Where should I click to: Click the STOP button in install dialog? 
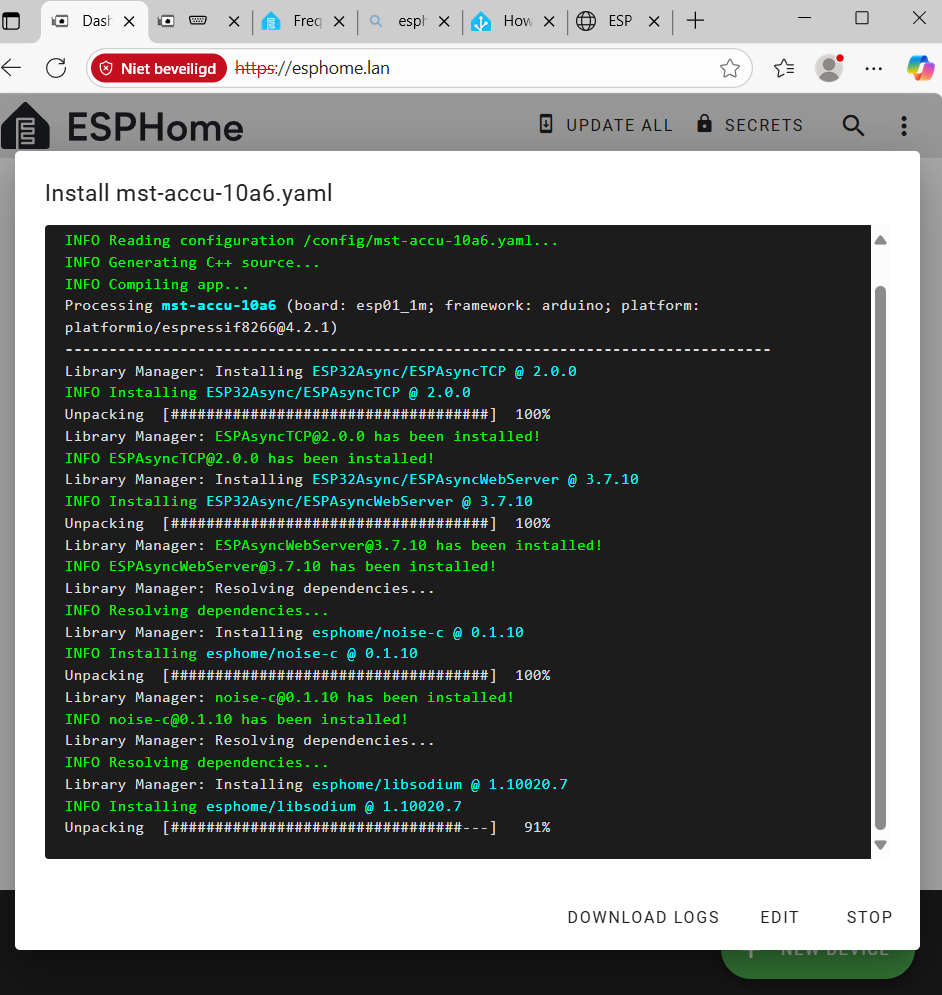[x=869, y=917]
